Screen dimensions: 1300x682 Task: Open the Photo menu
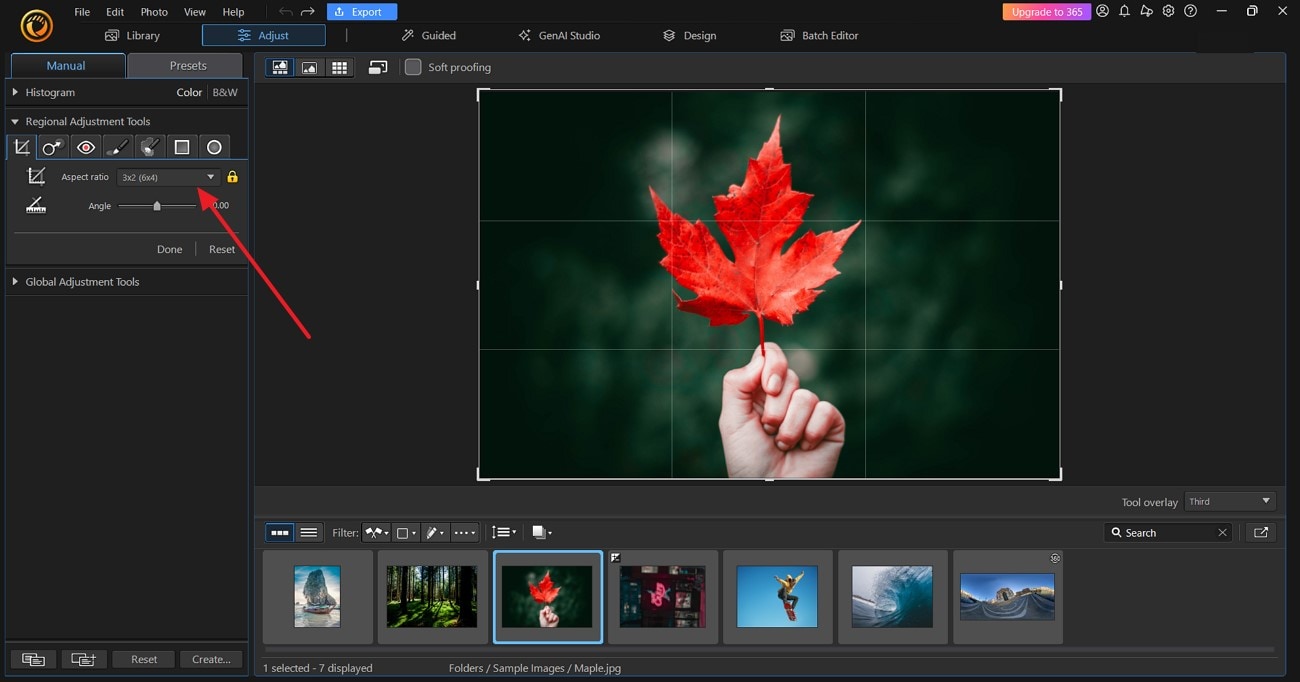point(154,12)
